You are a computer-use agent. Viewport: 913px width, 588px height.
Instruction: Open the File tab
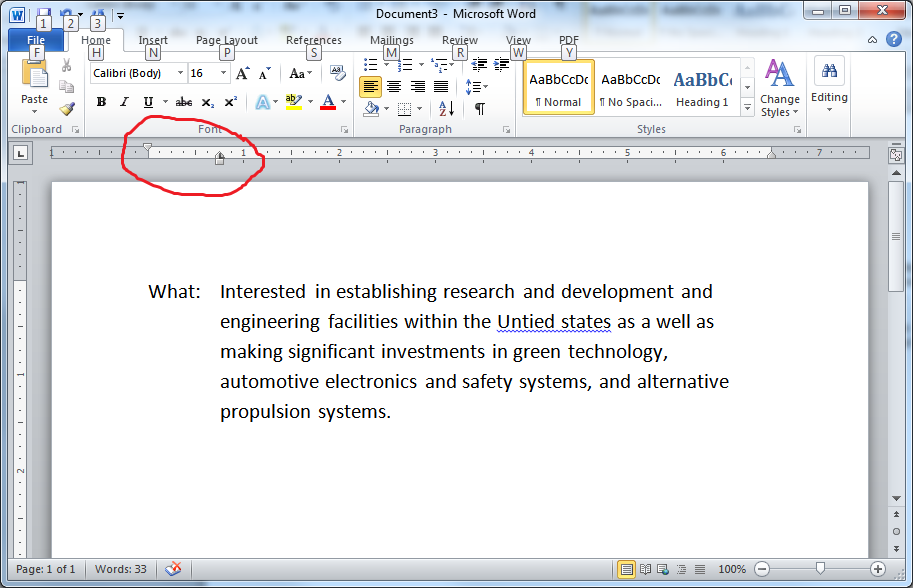point(36,40)
